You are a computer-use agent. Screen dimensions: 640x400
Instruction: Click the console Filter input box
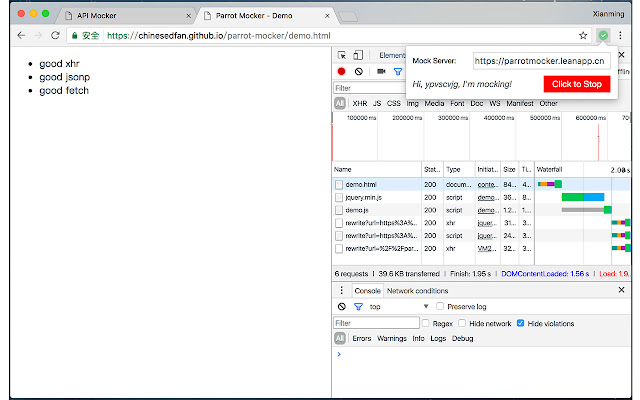(376, 323)
